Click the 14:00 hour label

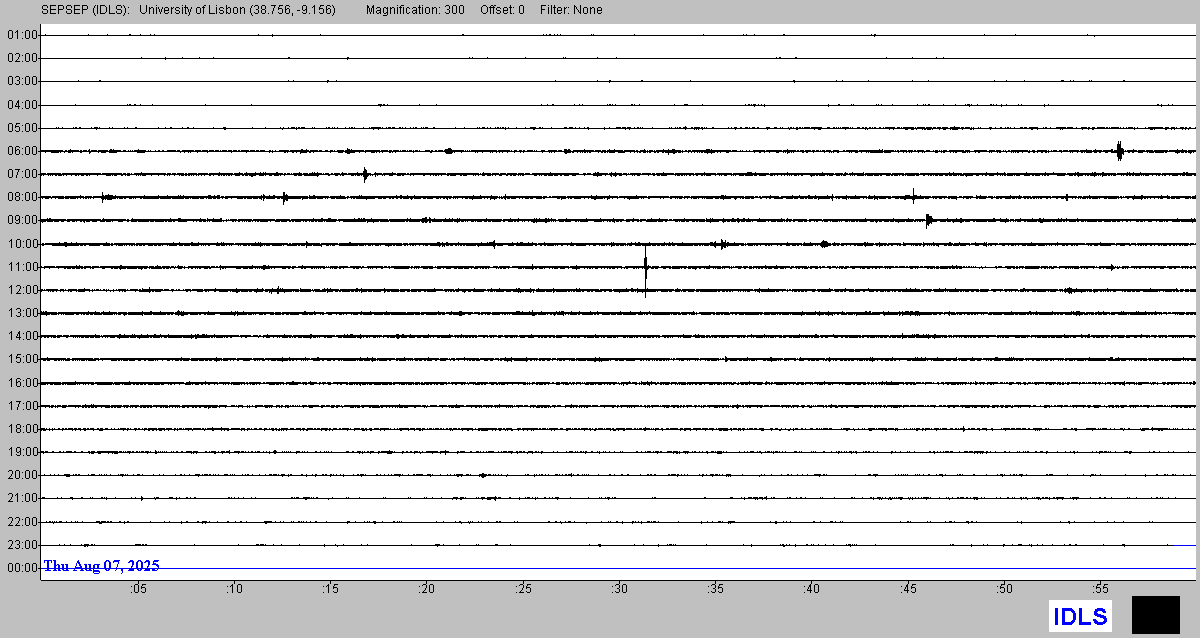click(21, 336)
